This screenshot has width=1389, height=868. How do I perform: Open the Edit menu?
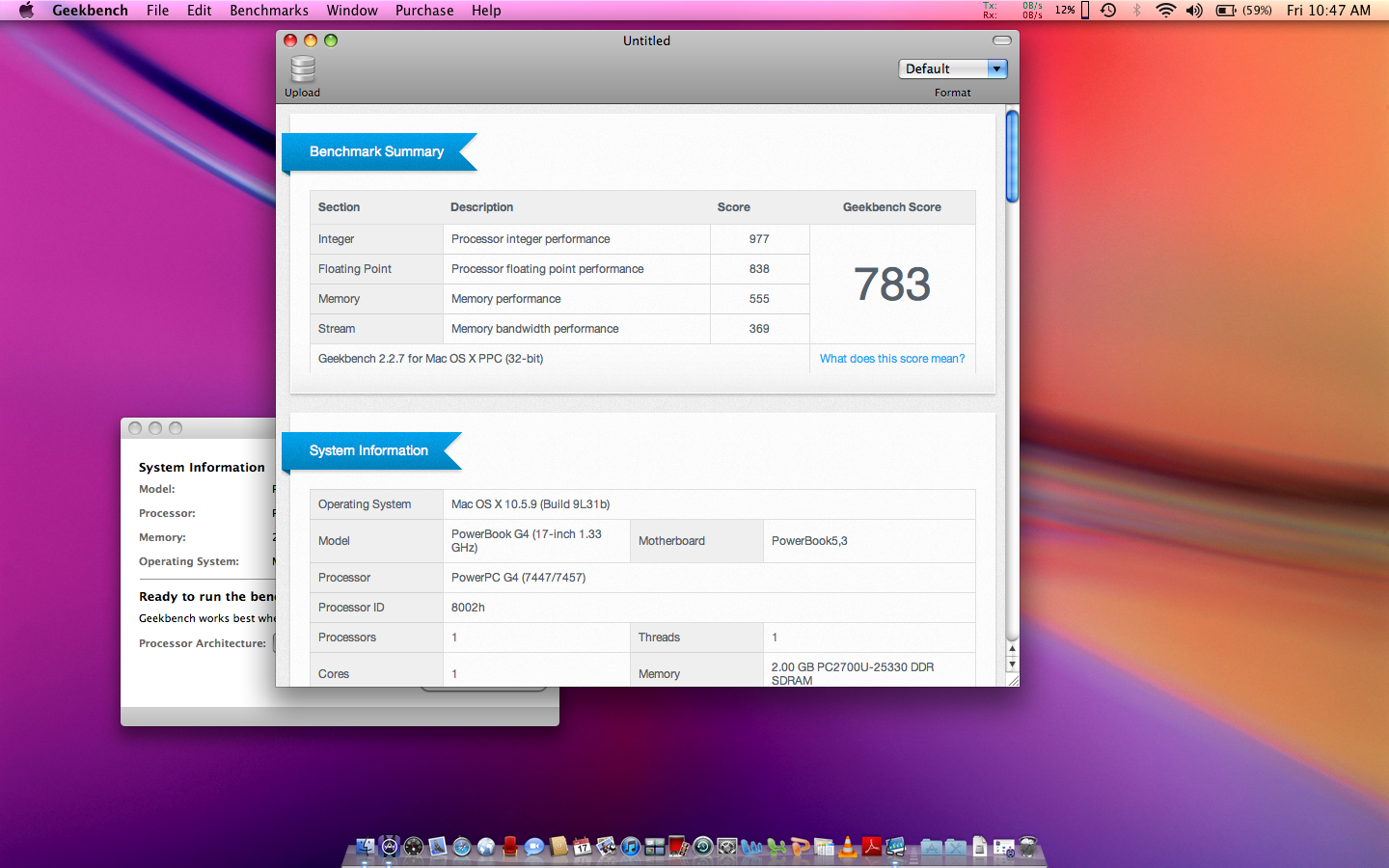[200, 11]
